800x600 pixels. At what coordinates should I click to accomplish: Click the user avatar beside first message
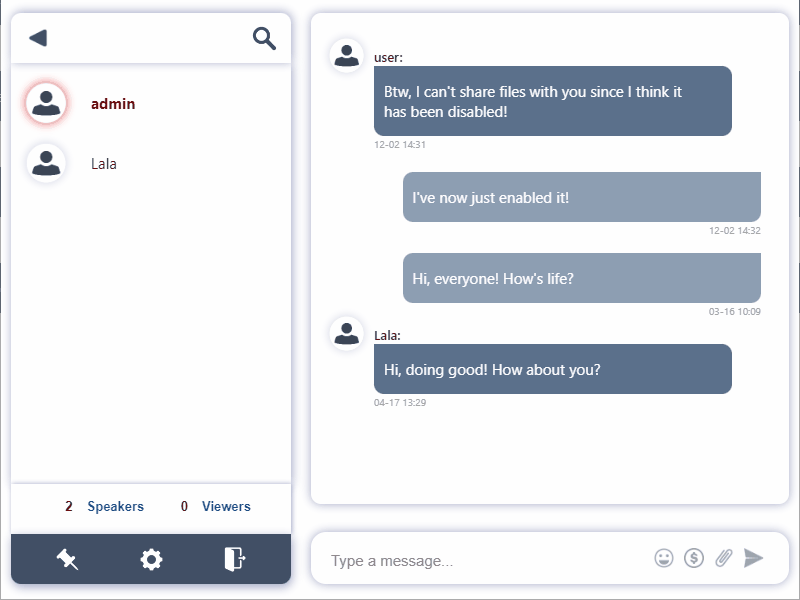[x=347, y=55]
